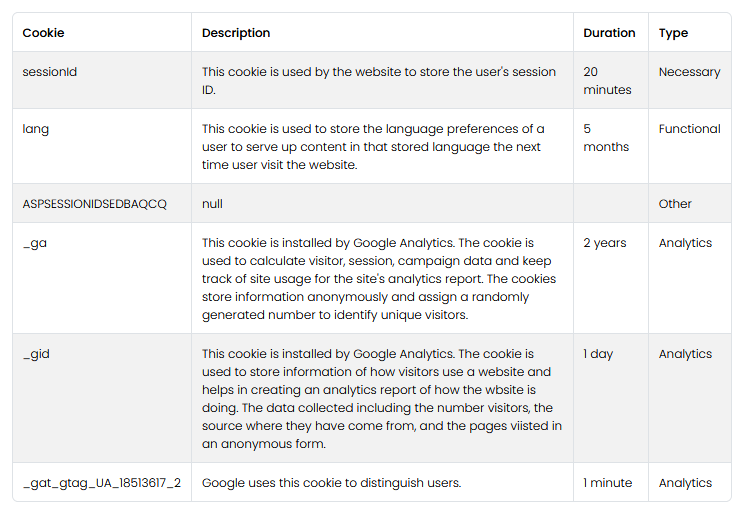Click the '1 day' duration cell
The height and width of the screenshot is (508, 743).
(601, 354)
